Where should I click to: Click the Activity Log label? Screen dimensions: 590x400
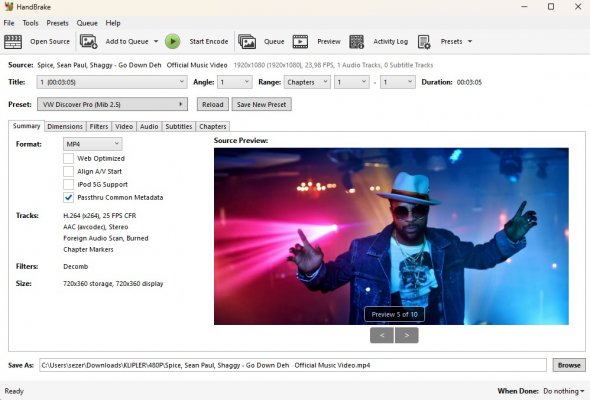391,41
